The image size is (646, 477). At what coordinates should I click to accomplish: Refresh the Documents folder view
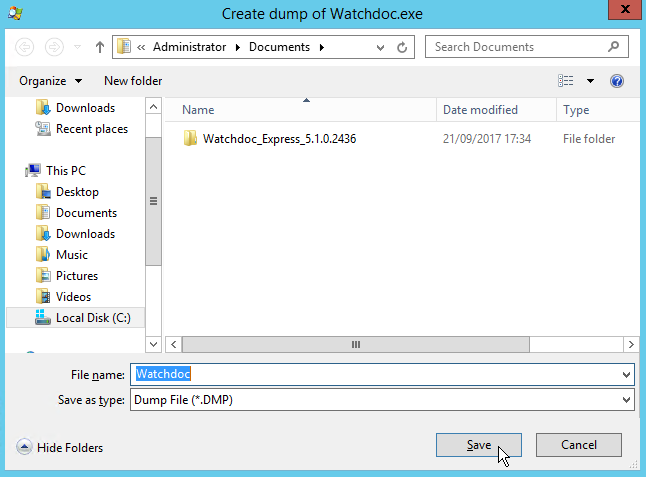click(402, 47)
